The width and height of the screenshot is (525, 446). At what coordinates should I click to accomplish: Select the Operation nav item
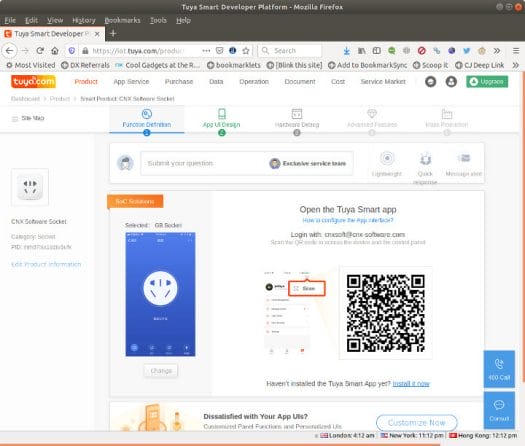click(x=254, y=82)
